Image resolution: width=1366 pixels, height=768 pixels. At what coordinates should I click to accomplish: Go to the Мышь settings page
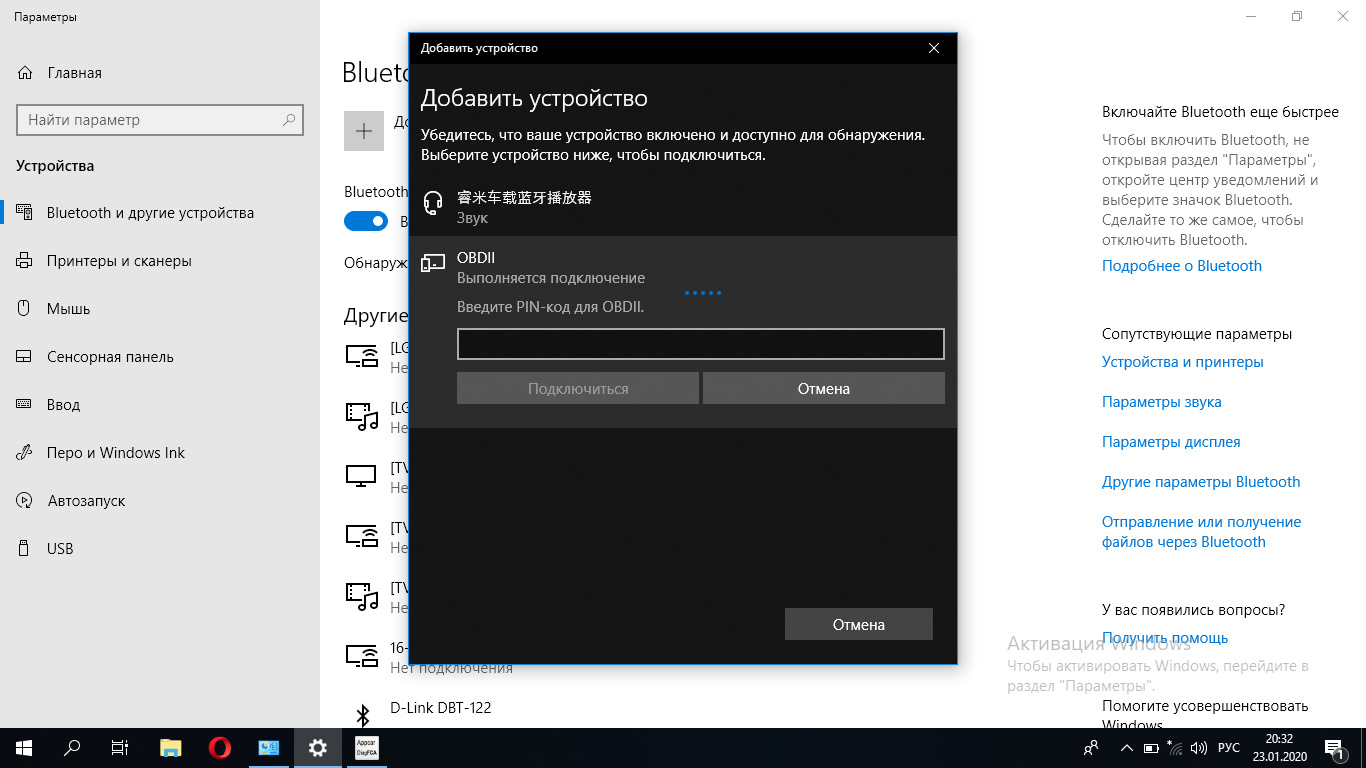[160, 309]
